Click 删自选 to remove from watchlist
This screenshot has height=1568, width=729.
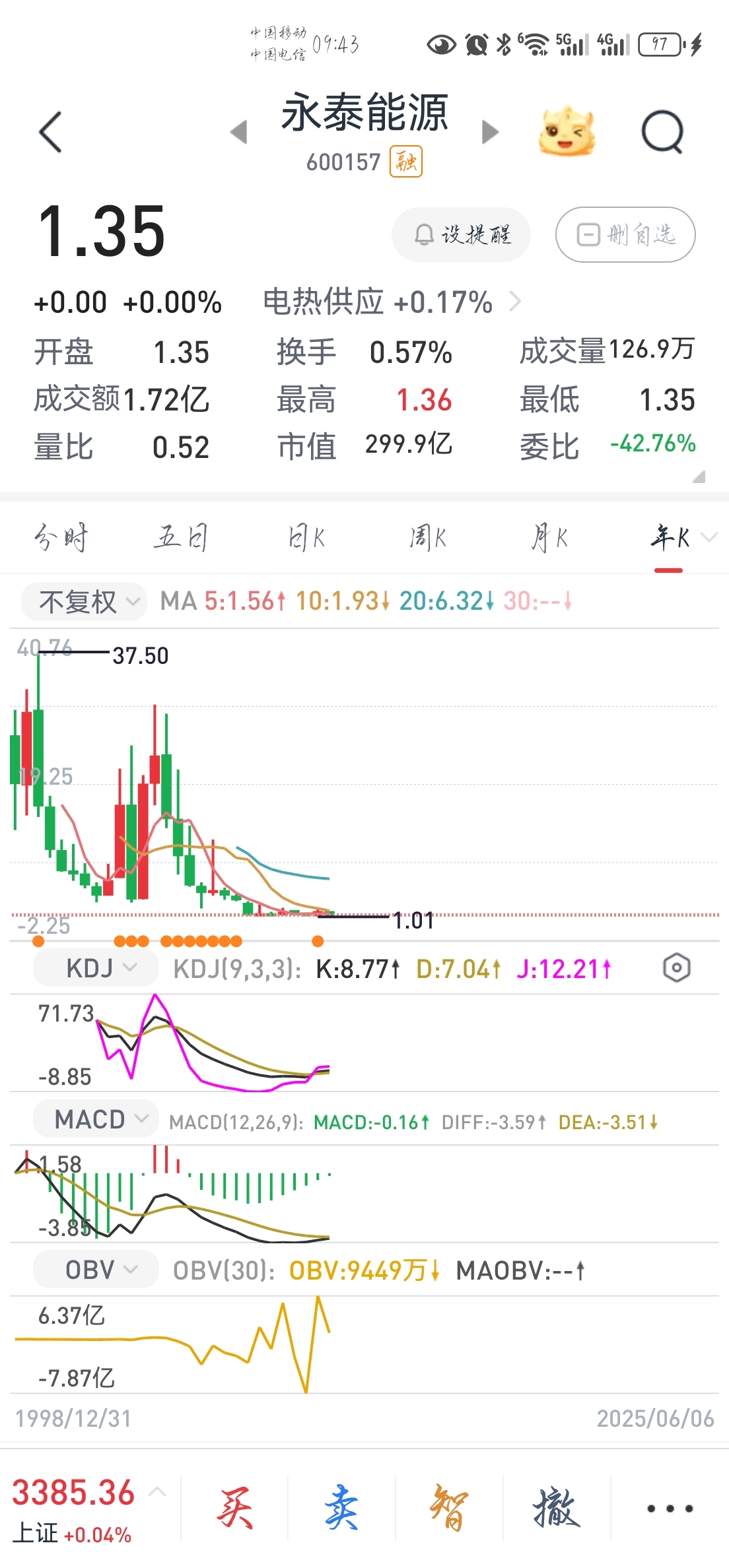point(625,234)
